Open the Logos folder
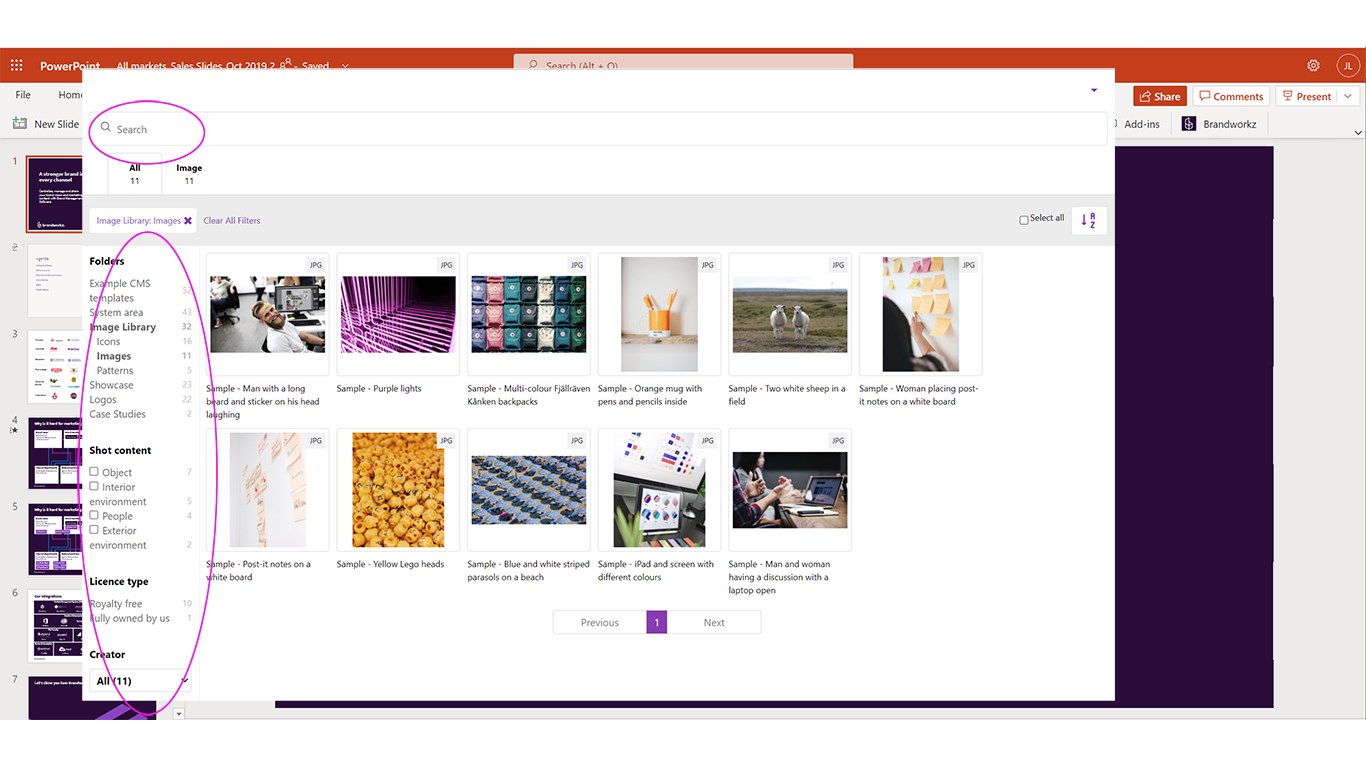The width and height of the screenshot is (1366, 768). [103, 400]
